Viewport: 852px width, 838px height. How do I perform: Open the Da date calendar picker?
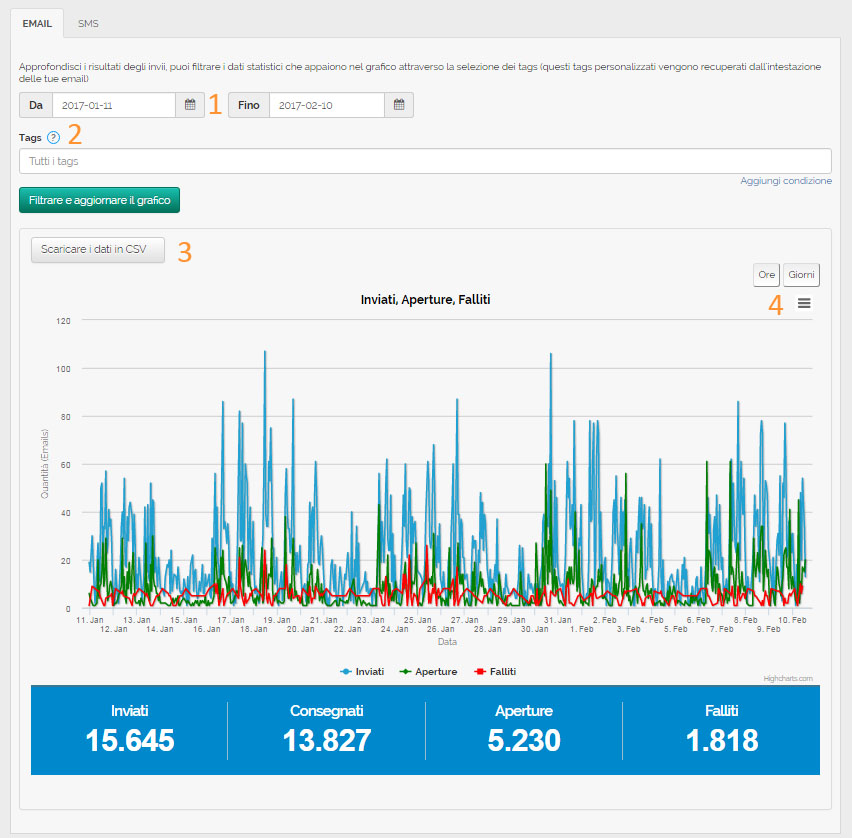(190, 105)
